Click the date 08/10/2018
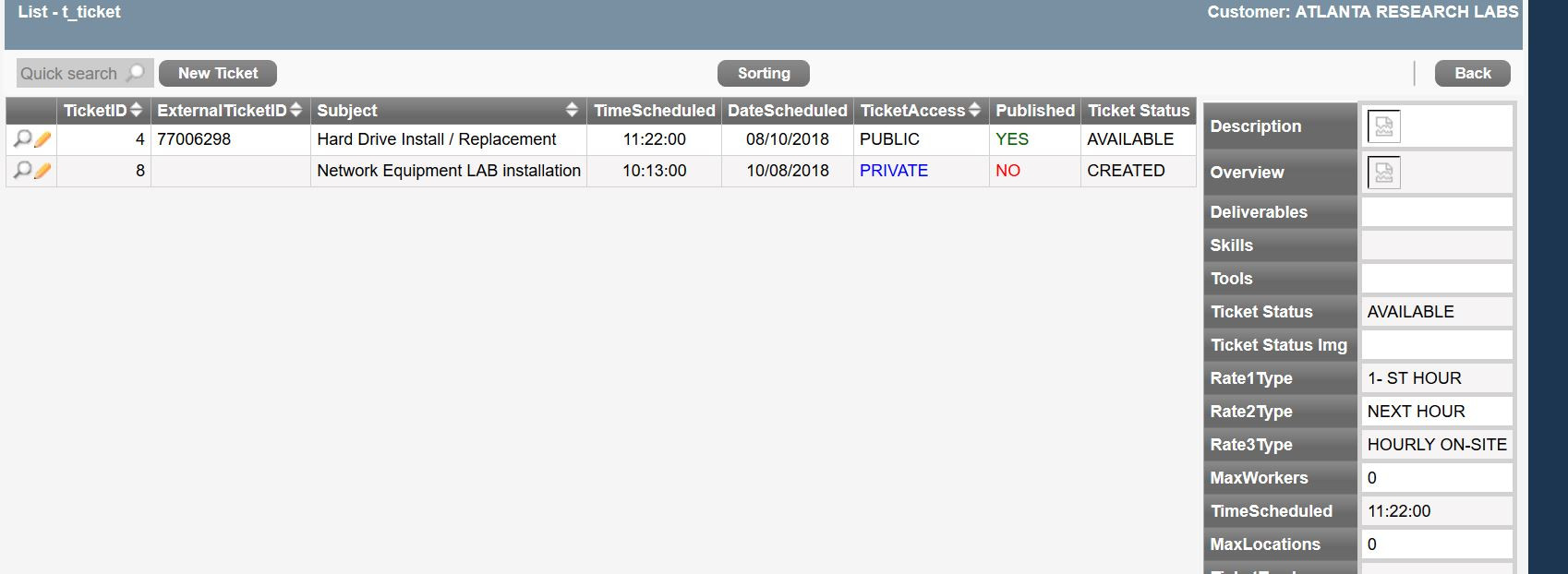The height and width of the screenshot is (574, 1568). tap(788, 139)
